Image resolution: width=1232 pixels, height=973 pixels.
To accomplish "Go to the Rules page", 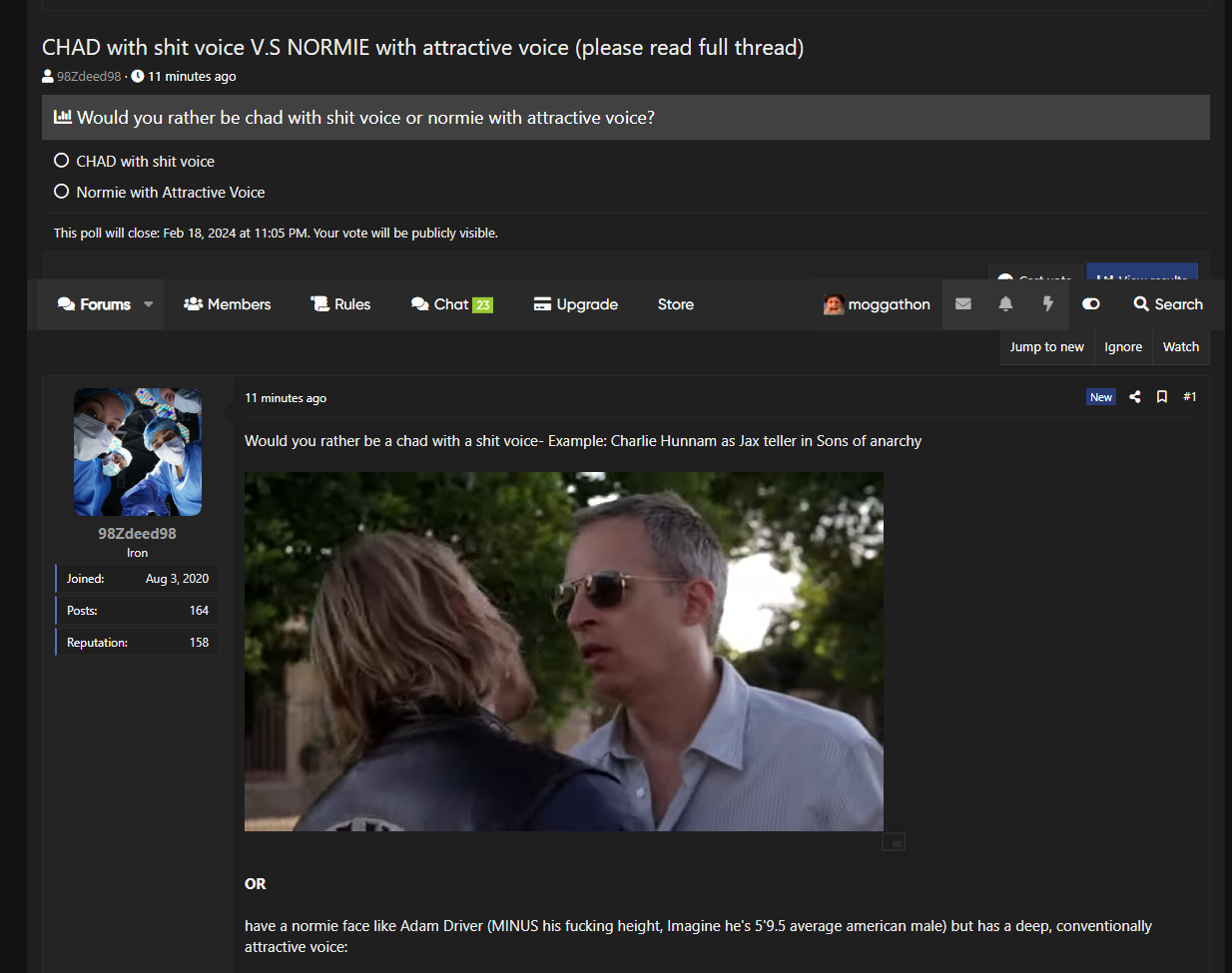I will click(340, 304).
